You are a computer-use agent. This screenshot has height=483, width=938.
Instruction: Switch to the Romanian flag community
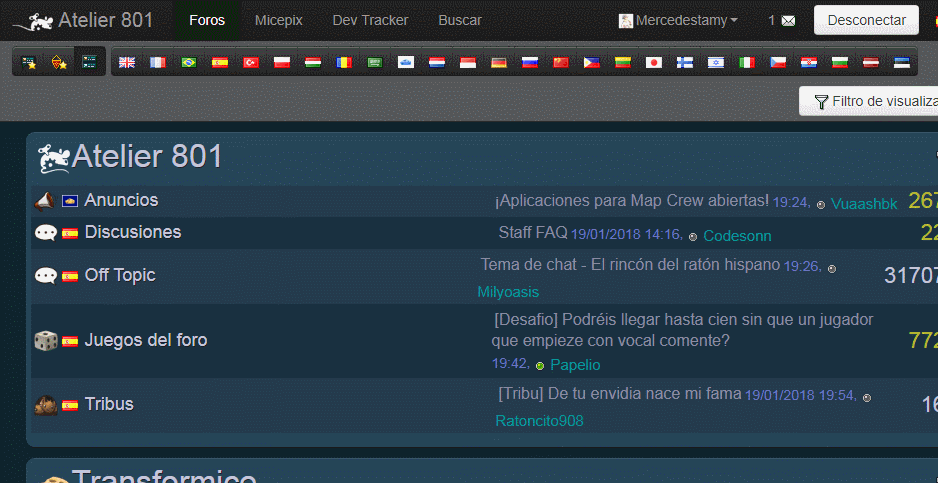[x=344, y=62]
